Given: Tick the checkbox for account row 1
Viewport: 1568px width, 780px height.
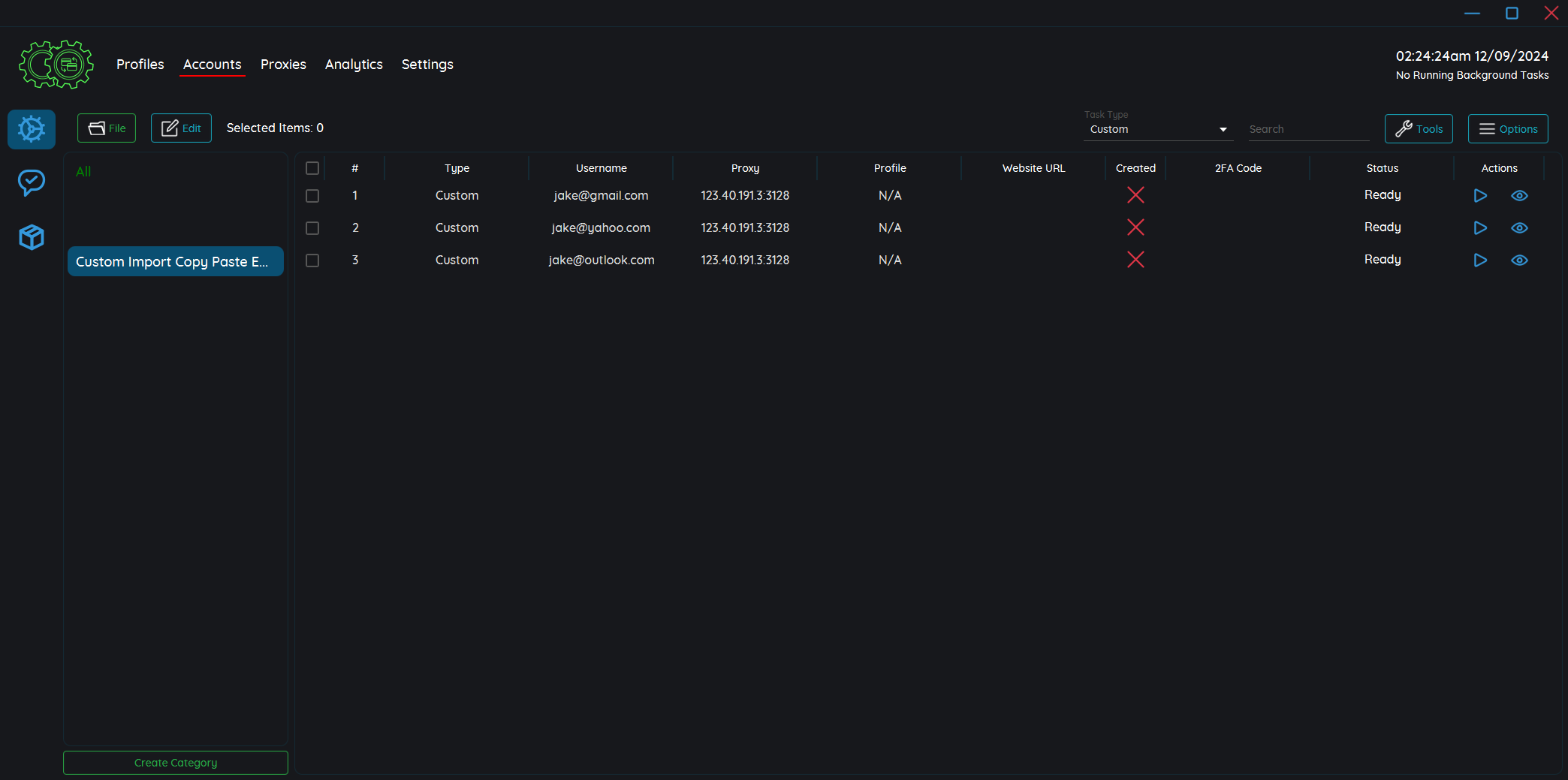Looking at the screenshot, I should click(x=312, y=196).
